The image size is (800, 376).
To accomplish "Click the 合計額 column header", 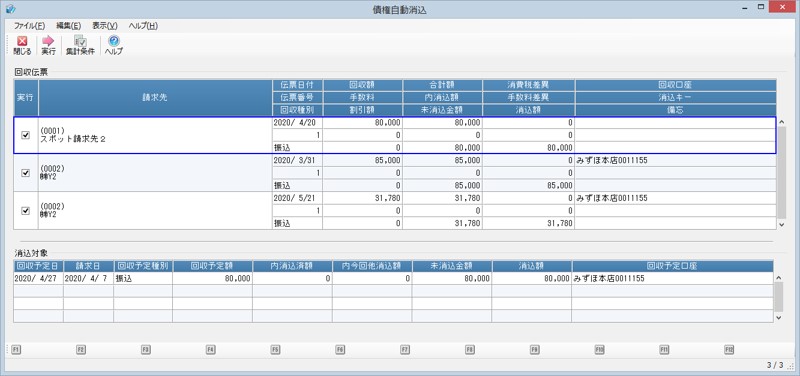I will (442, 85).
